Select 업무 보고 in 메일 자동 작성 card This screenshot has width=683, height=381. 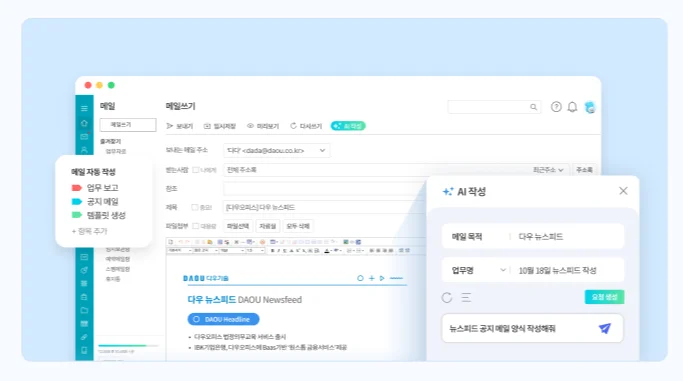102,188
